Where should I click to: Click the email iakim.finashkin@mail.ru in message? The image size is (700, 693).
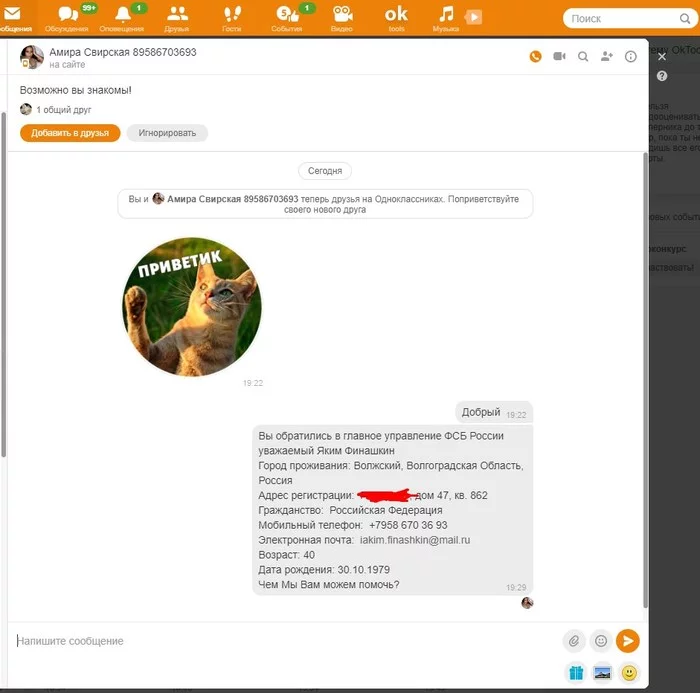[x=415, y=540]
